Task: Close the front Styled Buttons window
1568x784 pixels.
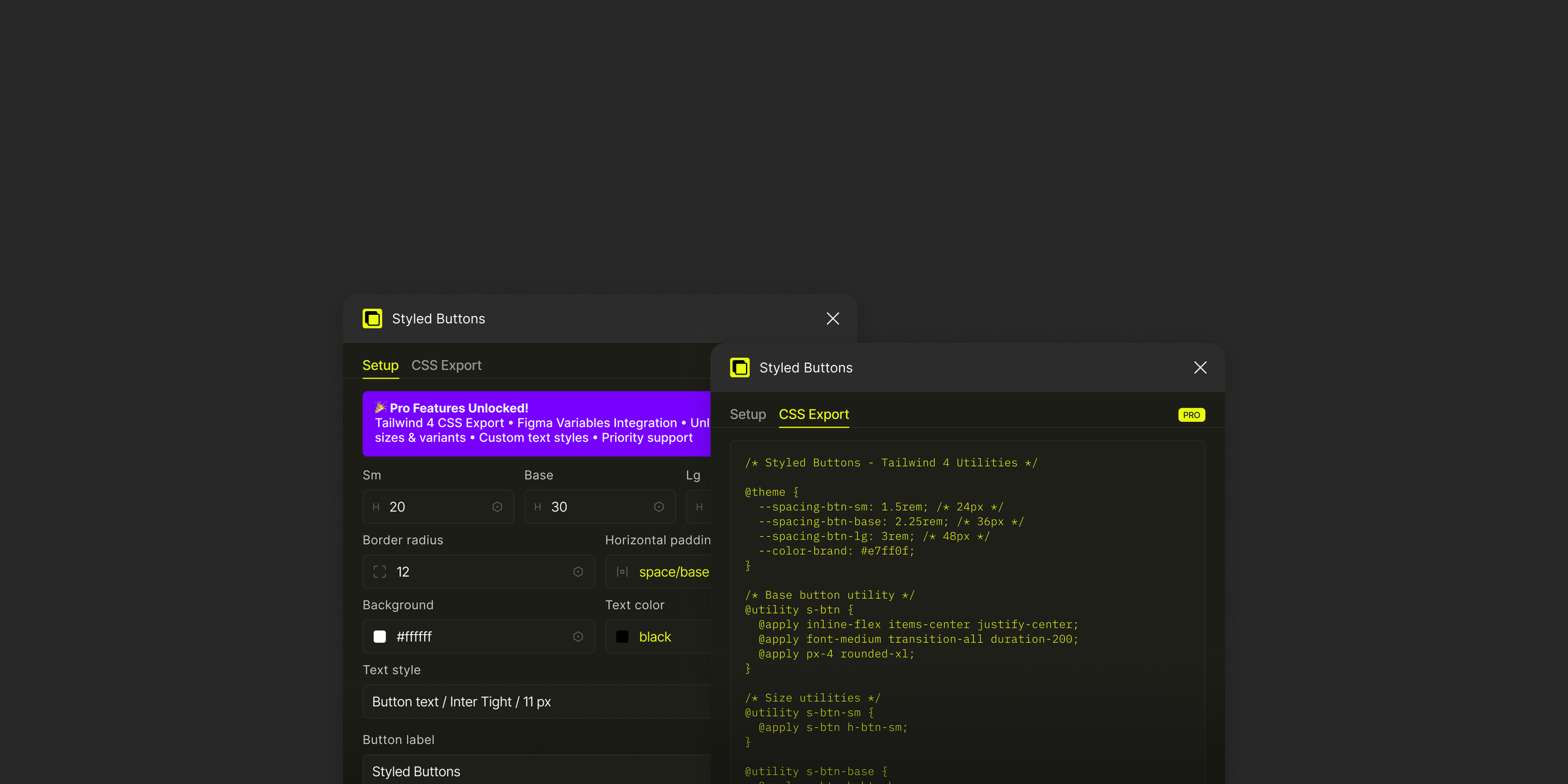Action: [x=1200, y=368]
